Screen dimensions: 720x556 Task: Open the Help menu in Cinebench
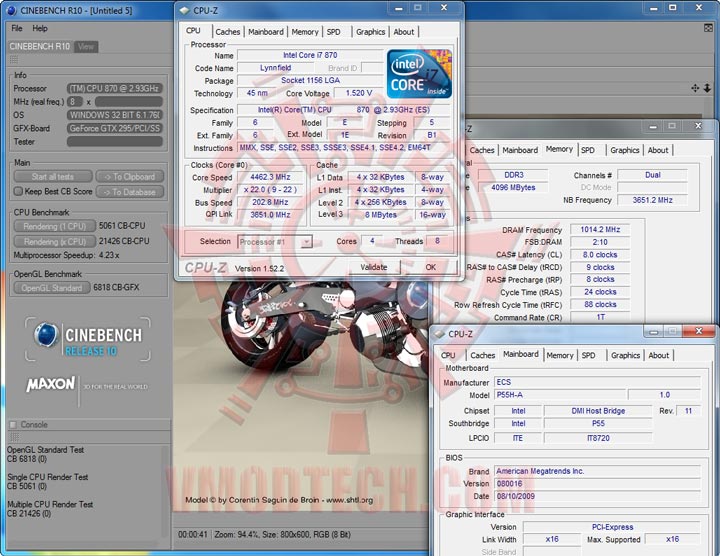coord(40,28)
